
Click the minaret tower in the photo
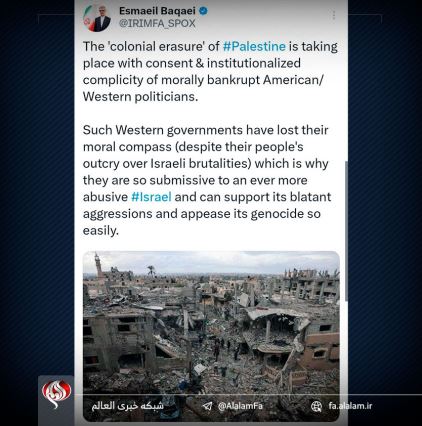click(x=98, y=266)
